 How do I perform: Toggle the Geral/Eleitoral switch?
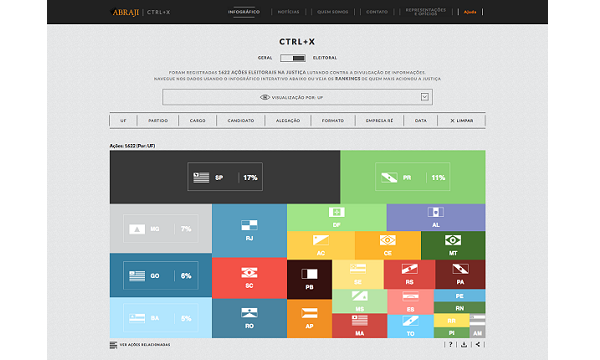[293, 58]
